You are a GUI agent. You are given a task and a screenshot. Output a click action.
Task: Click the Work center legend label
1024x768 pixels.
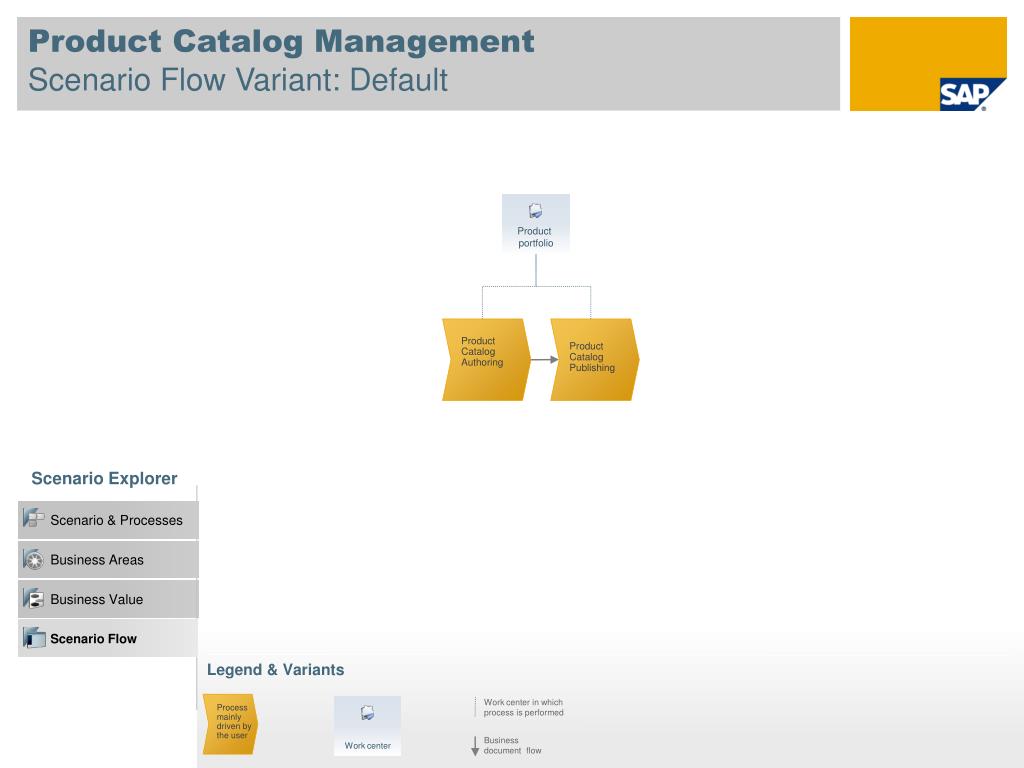point(368,746)
